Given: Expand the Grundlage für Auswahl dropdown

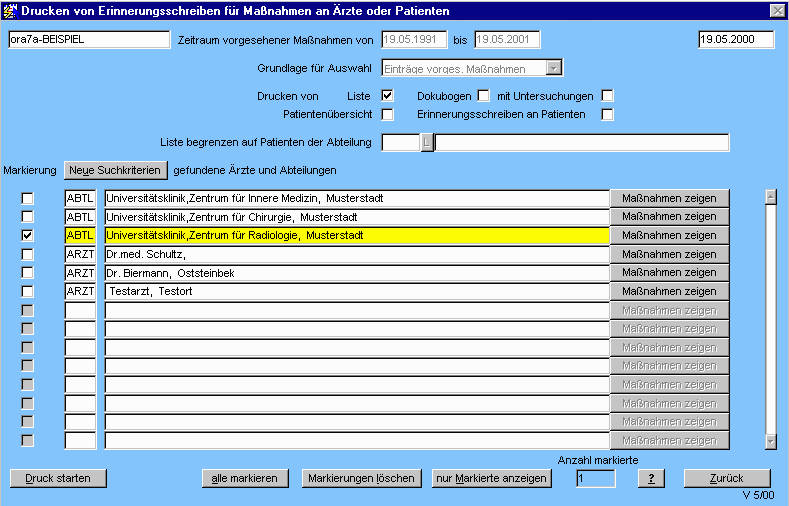Looking at the screenshot, I should tap(554, 68).
